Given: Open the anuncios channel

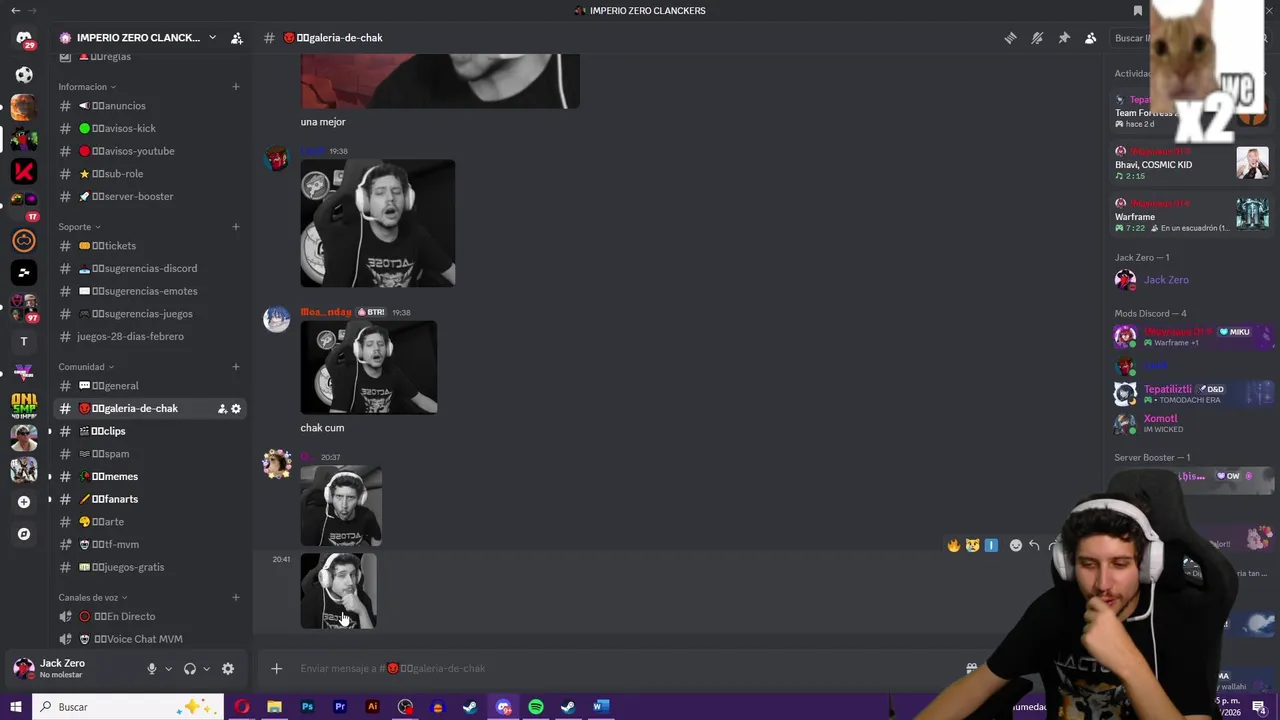Looking at the screenshot, I should pos(150,106).
